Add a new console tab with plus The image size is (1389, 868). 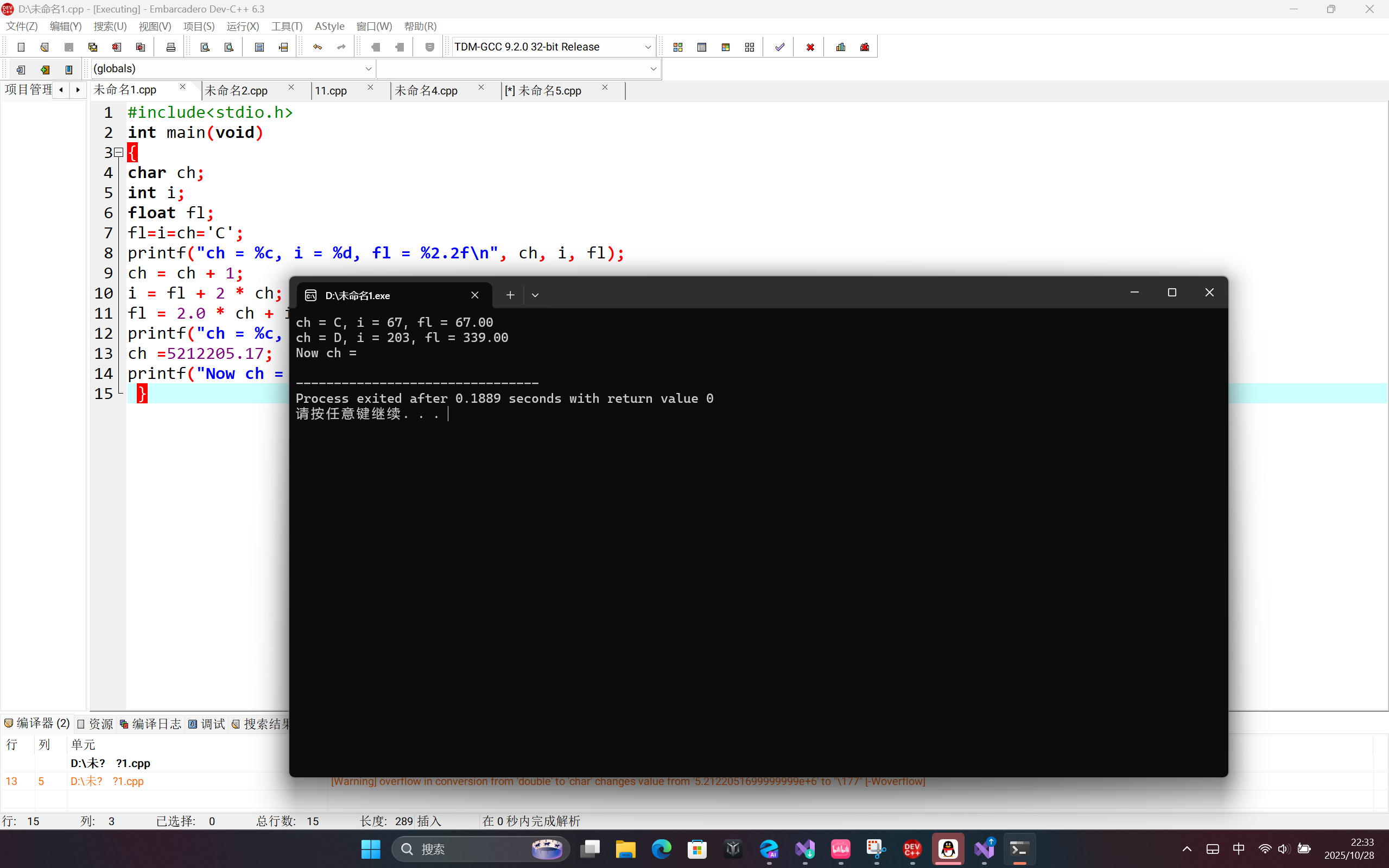pyautogui.click(x=510, y=295)
